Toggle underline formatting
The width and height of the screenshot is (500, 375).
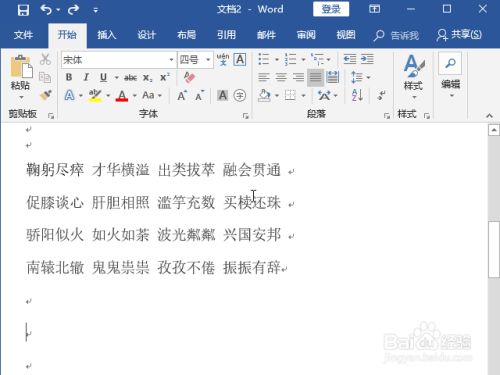103,77
